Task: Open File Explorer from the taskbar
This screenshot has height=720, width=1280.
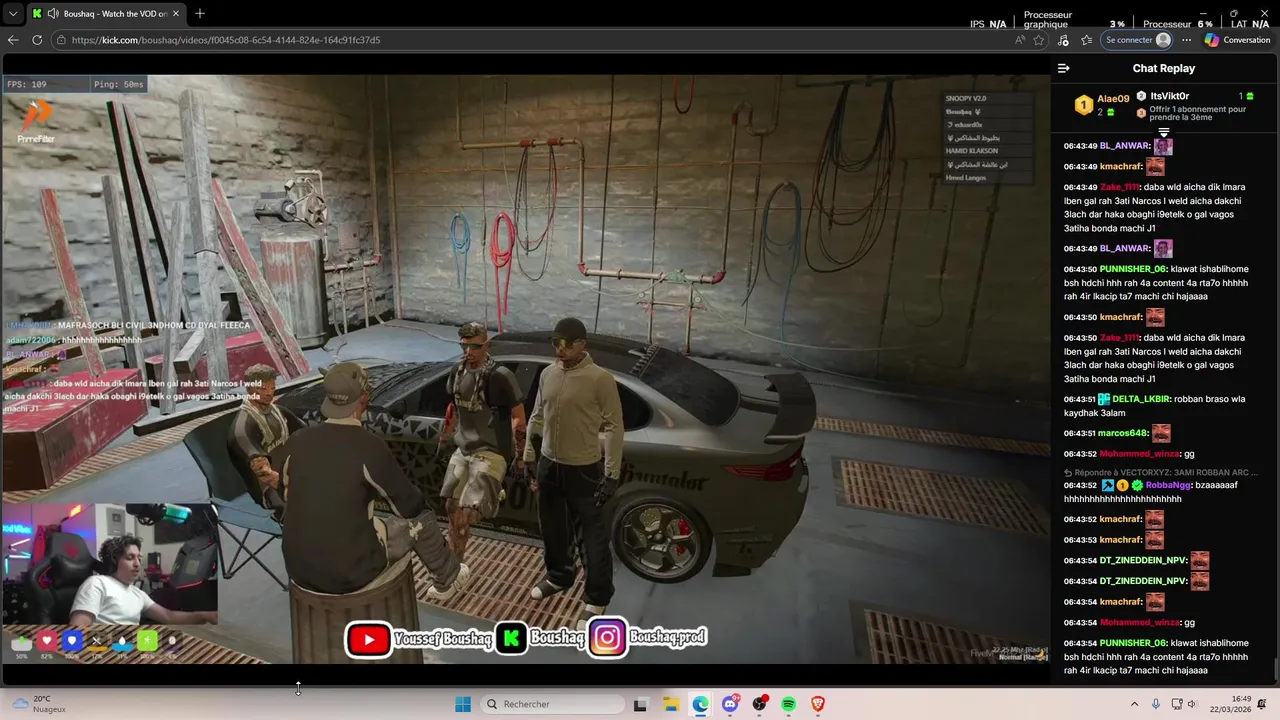Action: [x=671, y=704]
